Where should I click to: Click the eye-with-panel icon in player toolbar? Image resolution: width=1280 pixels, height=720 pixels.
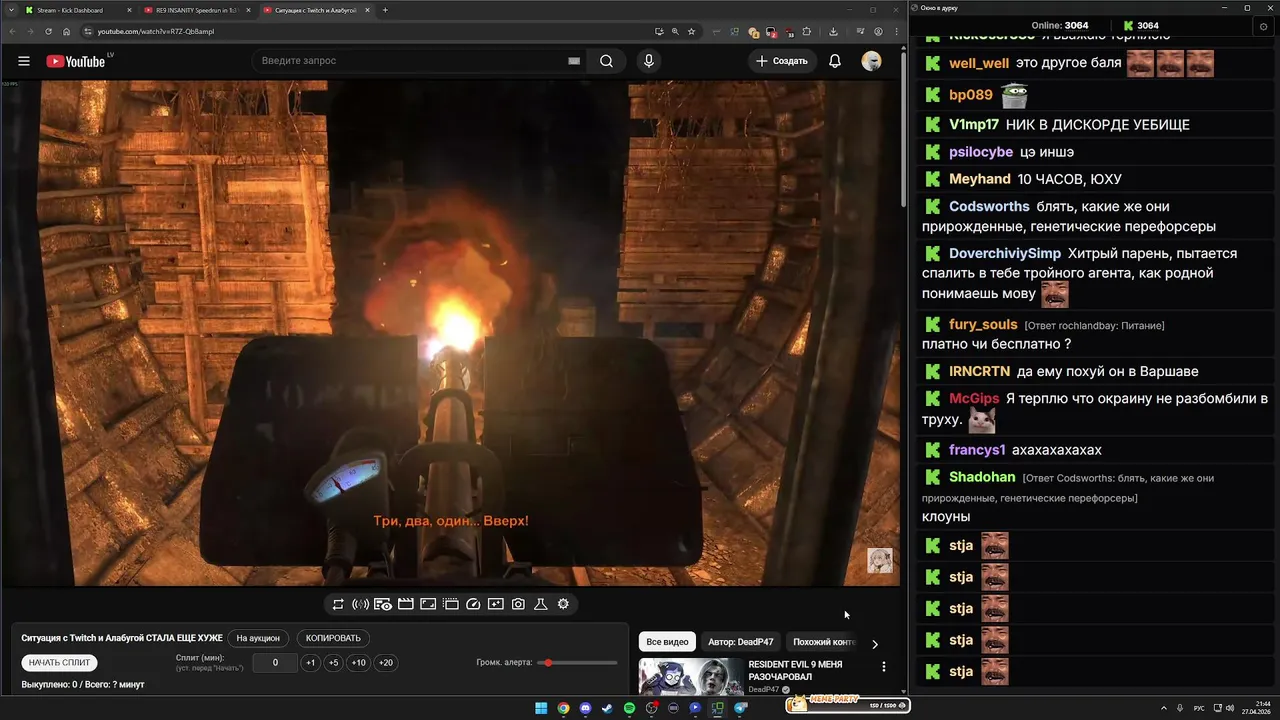tap(383, 604)
